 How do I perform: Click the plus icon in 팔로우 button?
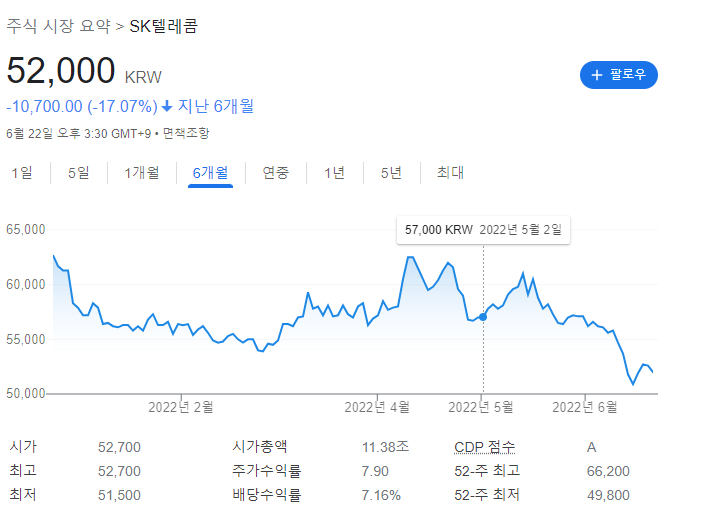tap(597, 75)
